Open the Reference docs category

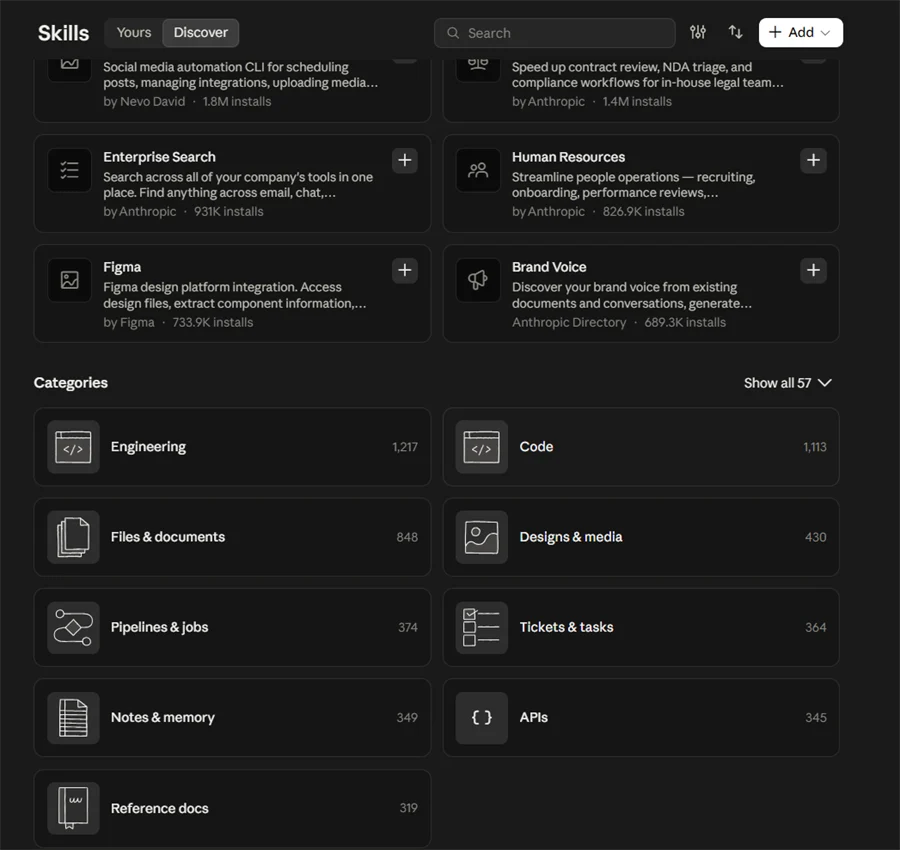232,808
